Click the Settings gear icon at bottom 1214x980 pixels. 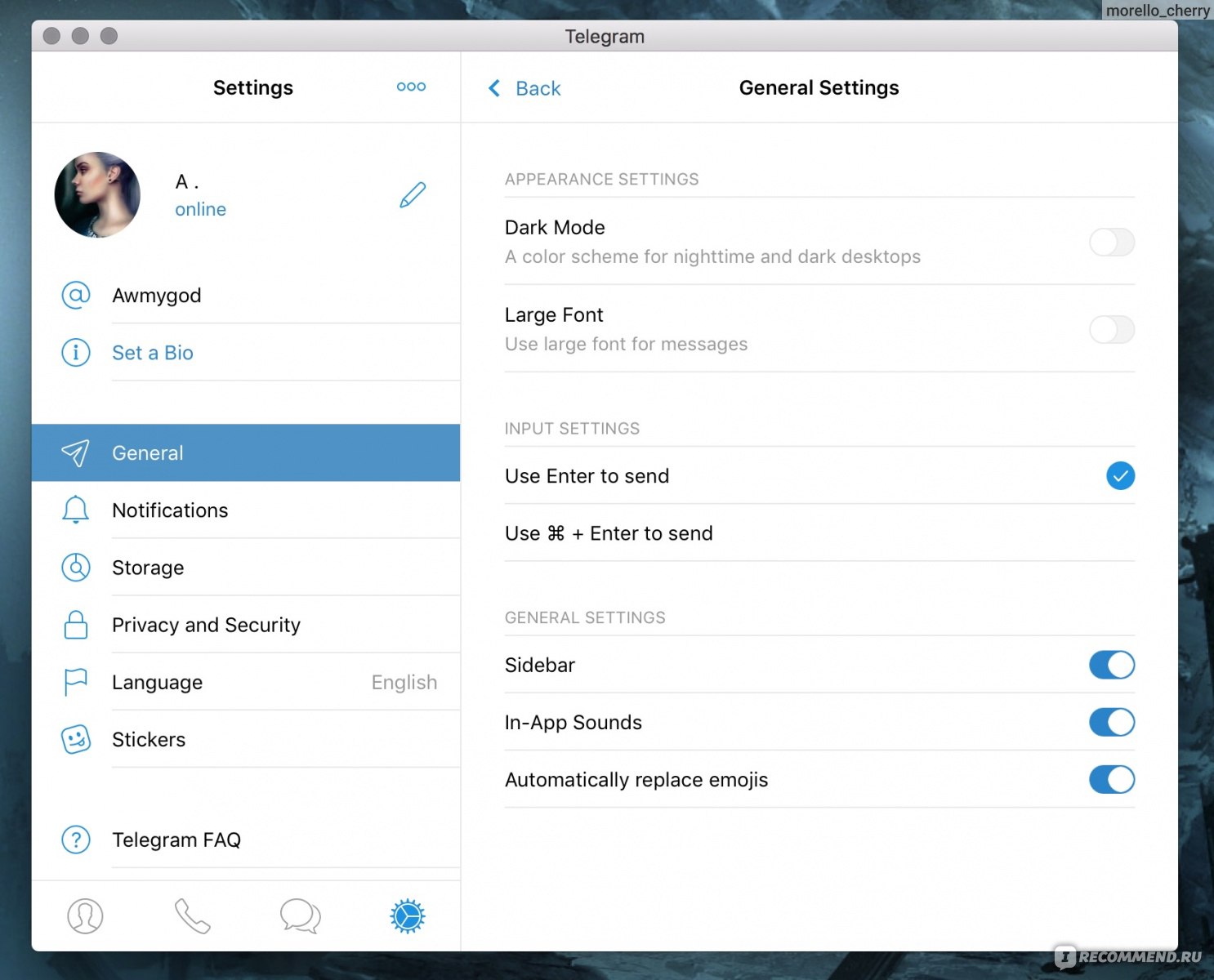coord(408,915)
